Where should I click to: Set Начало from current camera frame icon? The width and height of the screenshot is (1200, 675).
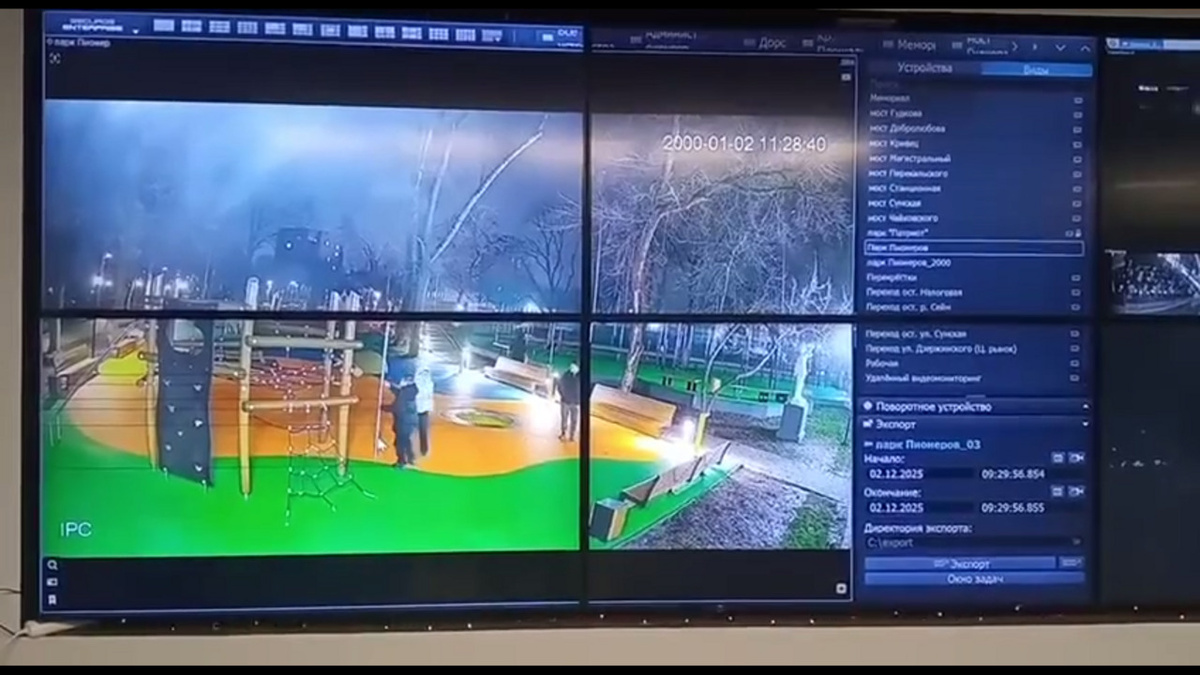pyautogui.click(x=1076, y=458)
